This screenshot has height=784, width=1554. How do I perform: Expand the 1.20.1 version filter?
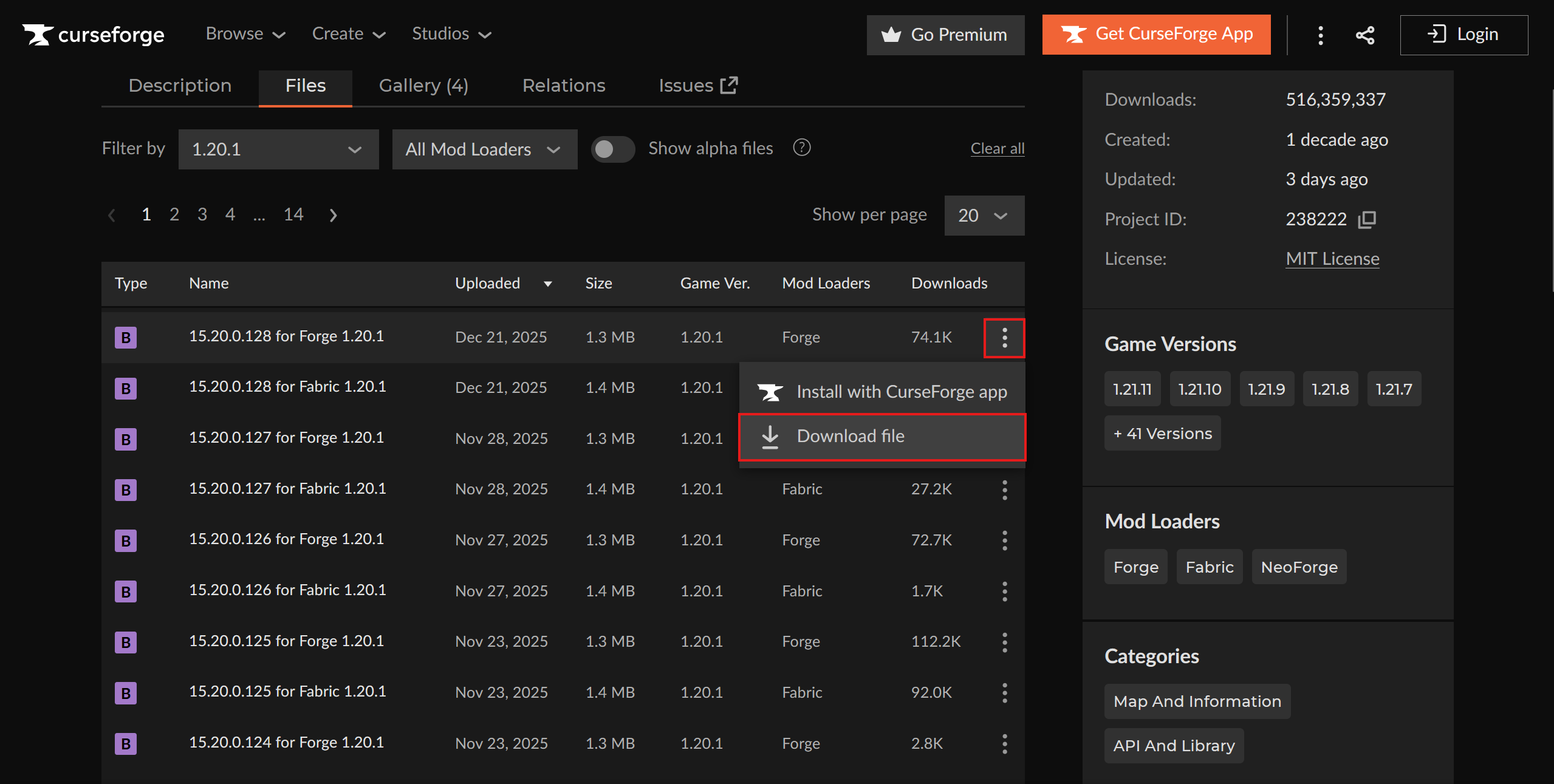[x=278, y=149]
